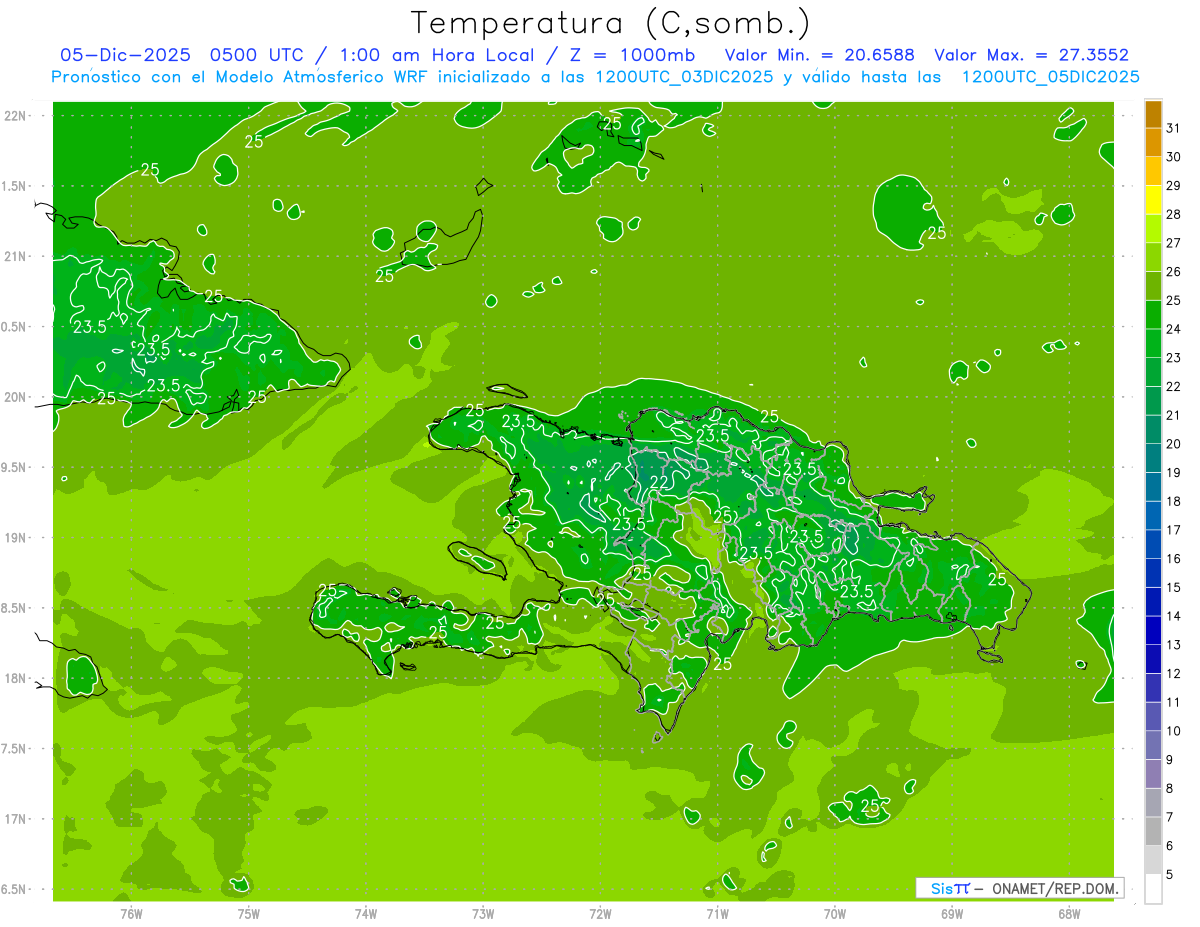This screenshot has height=927, width=1200.
Task: Click the longitude axis label '76W'
Action: (131, 914)
